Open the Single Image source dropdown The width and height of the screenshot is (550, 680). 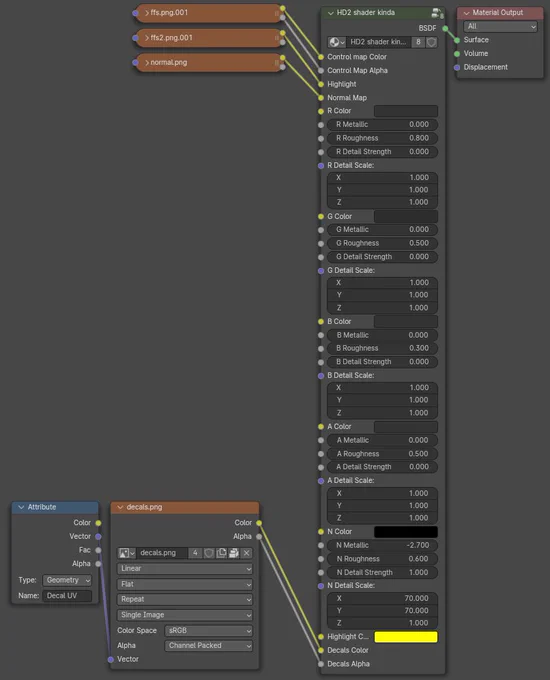tap(185, 615)
